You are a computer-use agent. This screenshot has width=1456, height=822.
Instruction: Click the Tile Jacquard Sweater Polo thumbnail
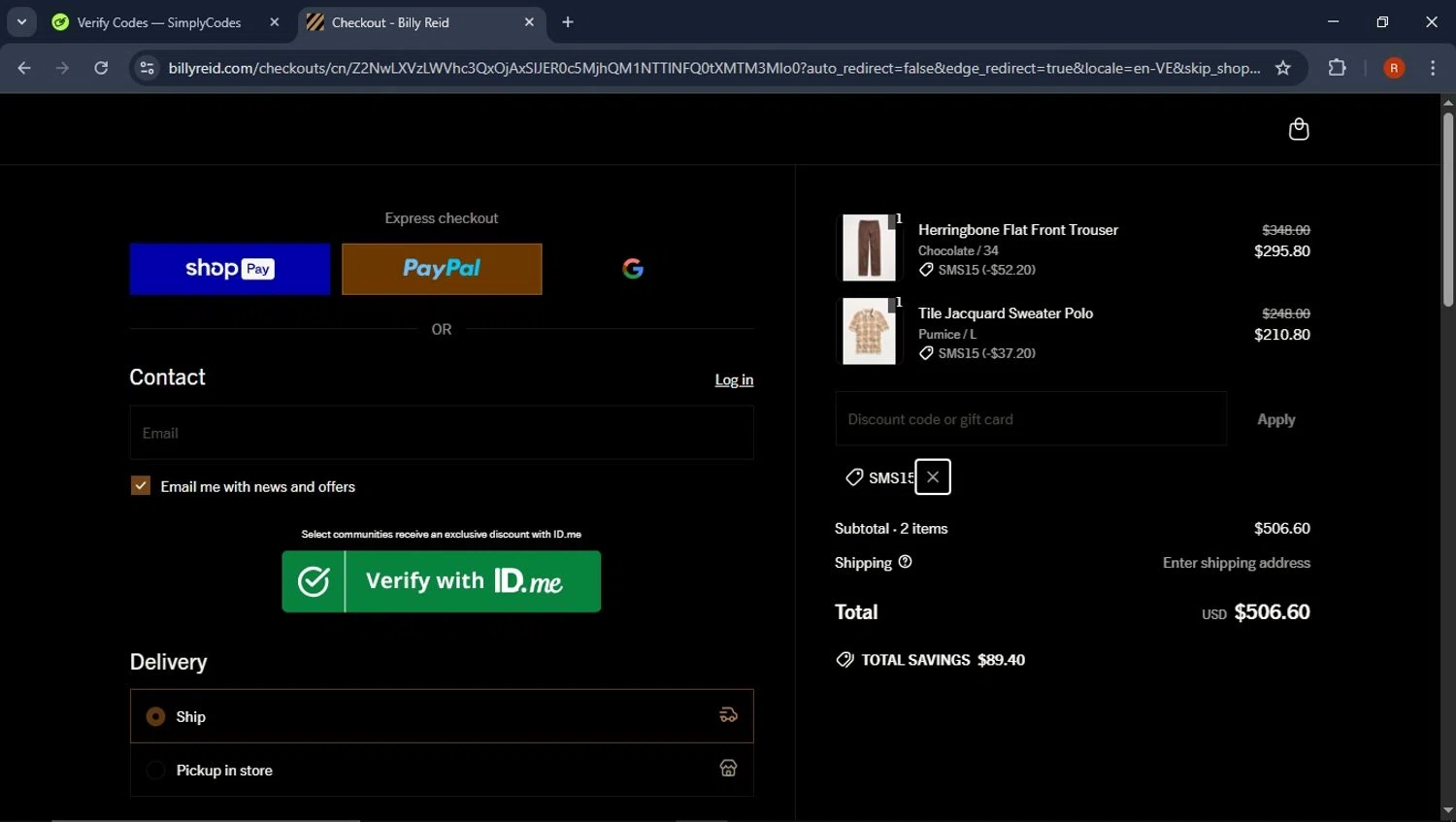[x=869, y=331]
